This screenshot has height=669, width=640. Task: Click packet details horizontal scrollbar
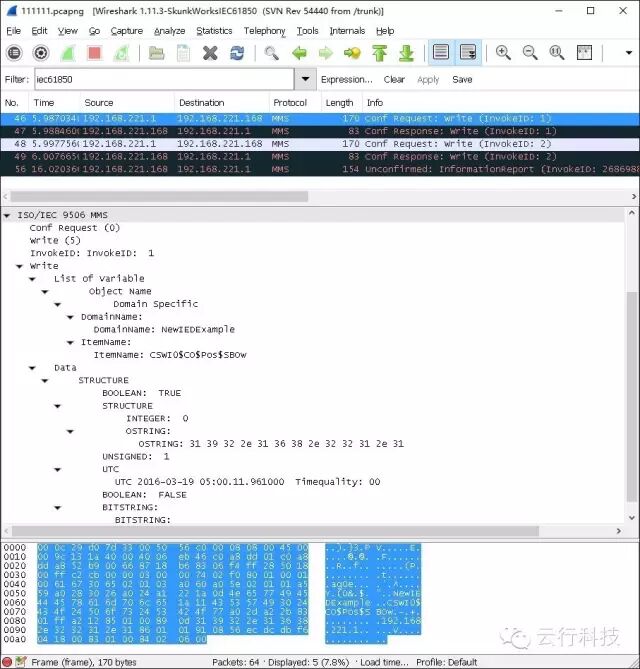coord(275,531)
